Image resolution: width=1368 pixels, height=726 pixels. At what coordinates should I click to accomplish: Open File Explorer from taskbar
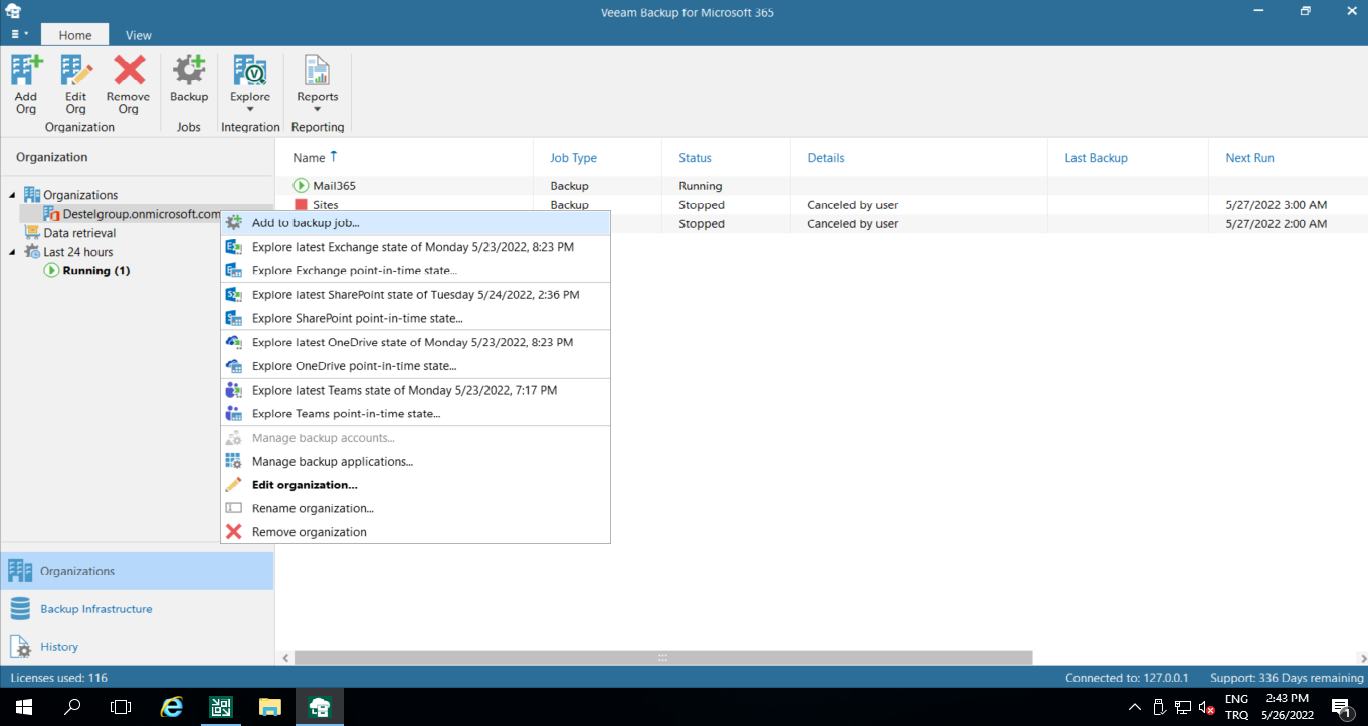(x=269, y=707)
